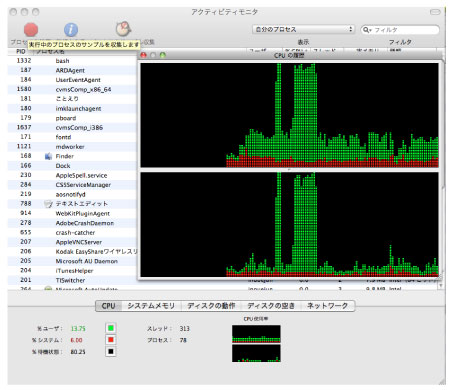Focus the filter search field
Viewport: 450px width, 390px height.
[x=400, y=30]
